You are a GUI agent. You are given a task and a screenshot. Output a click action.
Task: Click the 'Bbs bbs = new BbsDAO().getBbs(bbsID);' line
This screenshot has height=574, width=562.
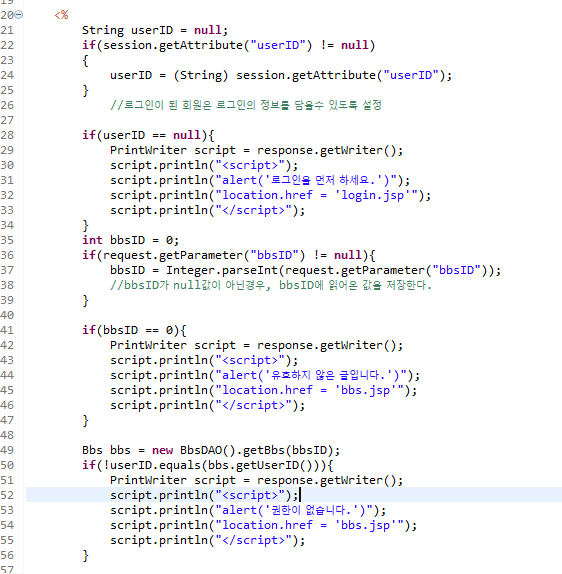[x=211, y=450]
